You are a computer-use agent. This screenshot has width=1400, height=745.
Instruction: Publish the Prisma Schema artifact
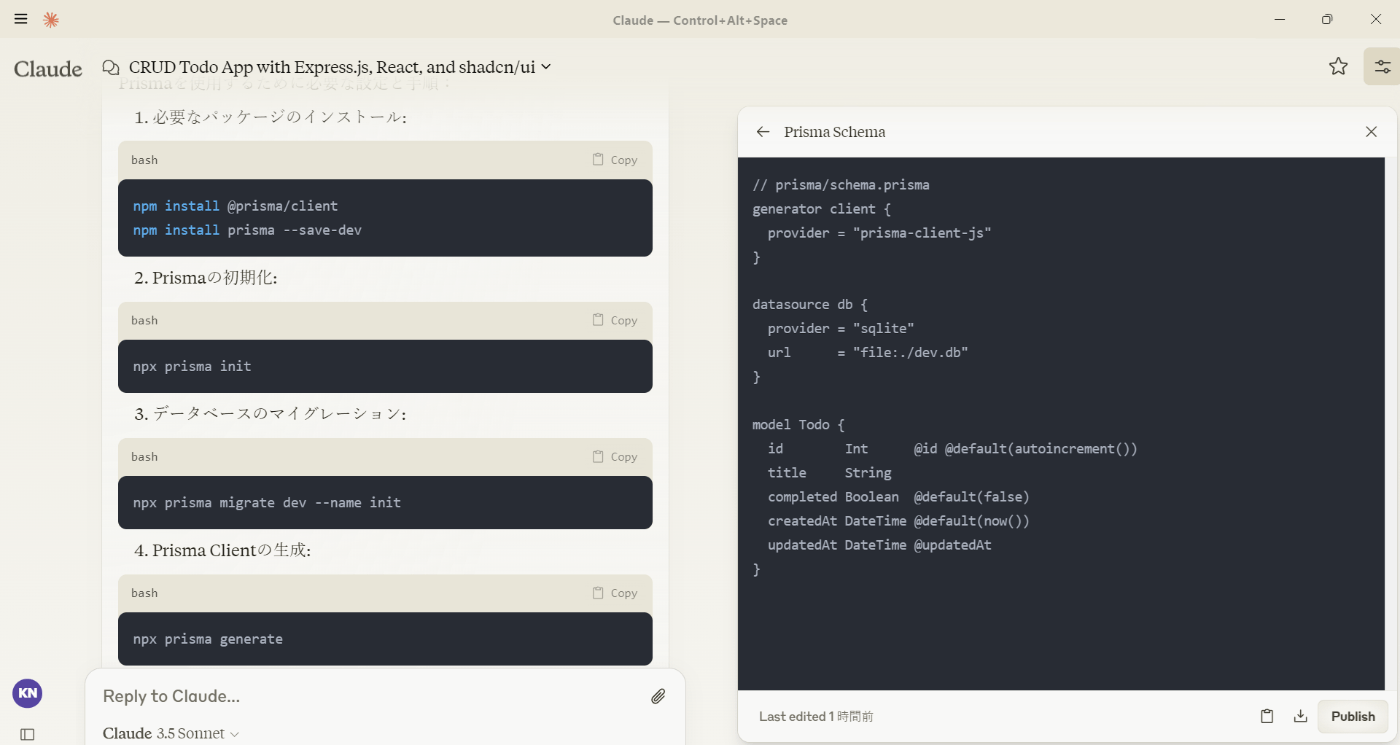pyautogui.click(x=1353, y=716)
